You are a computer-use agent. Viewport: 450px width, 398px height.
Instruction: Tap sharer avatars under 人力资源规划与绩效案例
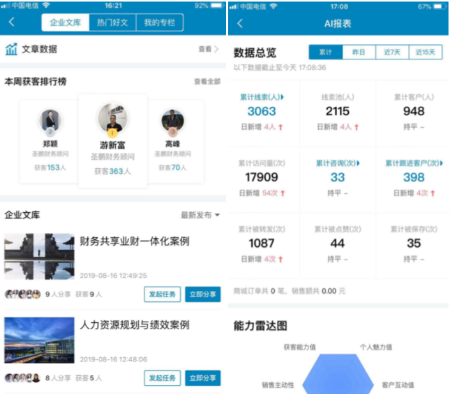click(23, 378)
